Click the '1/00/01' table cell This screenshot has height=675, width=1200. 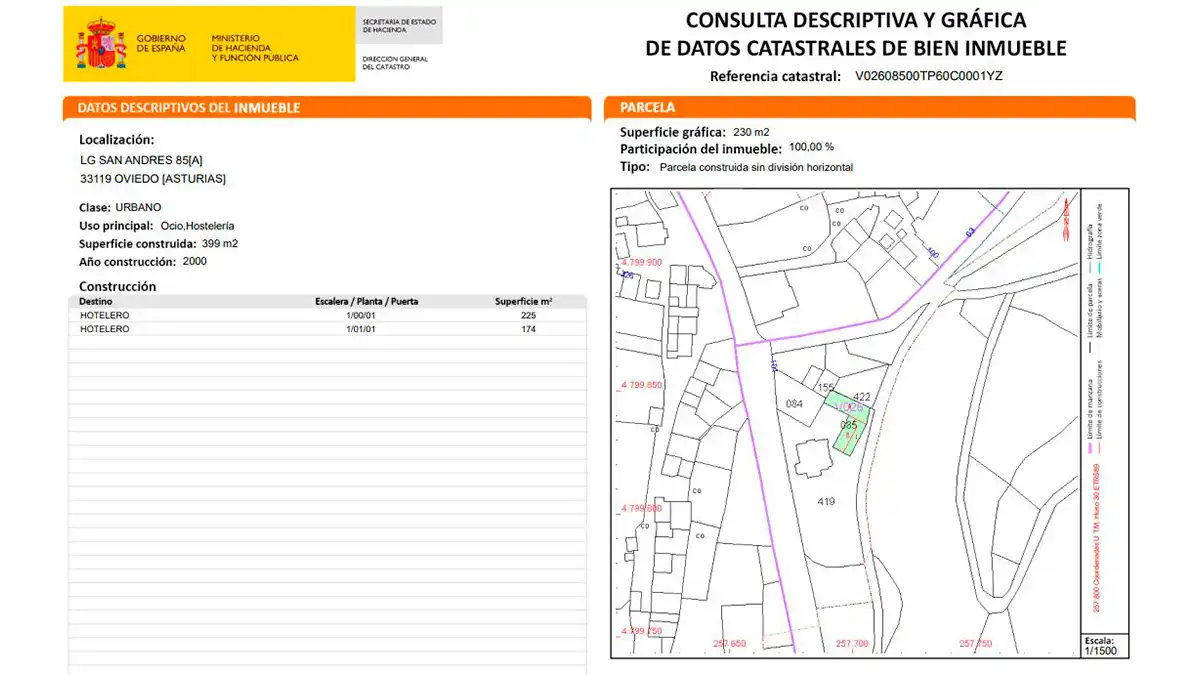pos(361,315)
